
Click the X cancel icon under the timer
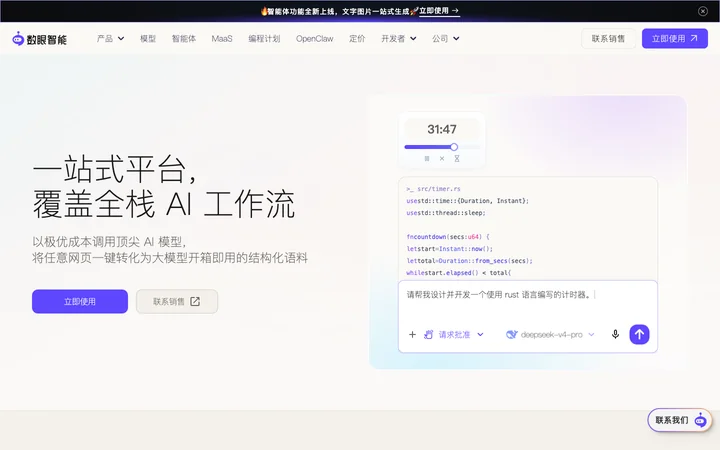tap(442, 158)
